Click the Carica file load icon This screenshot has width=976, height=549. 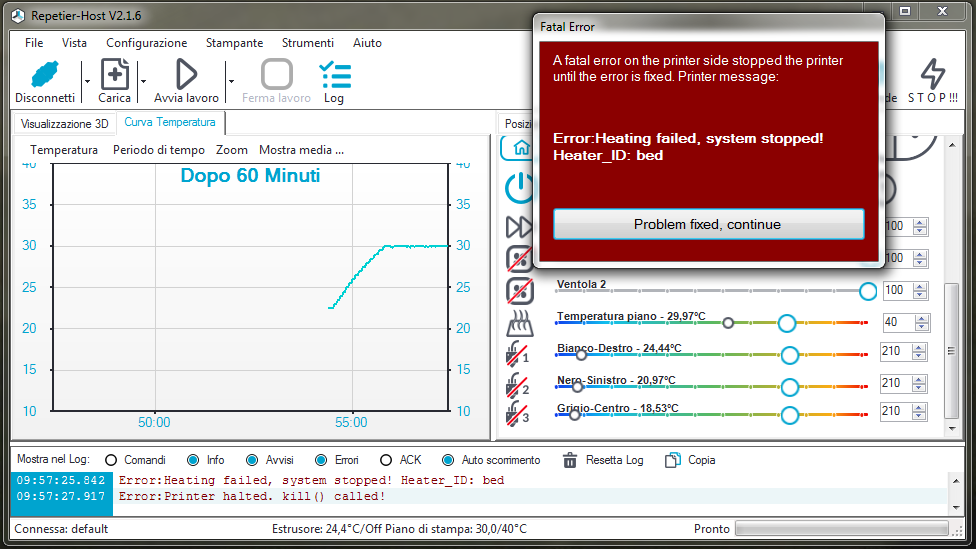pos(115,75)
